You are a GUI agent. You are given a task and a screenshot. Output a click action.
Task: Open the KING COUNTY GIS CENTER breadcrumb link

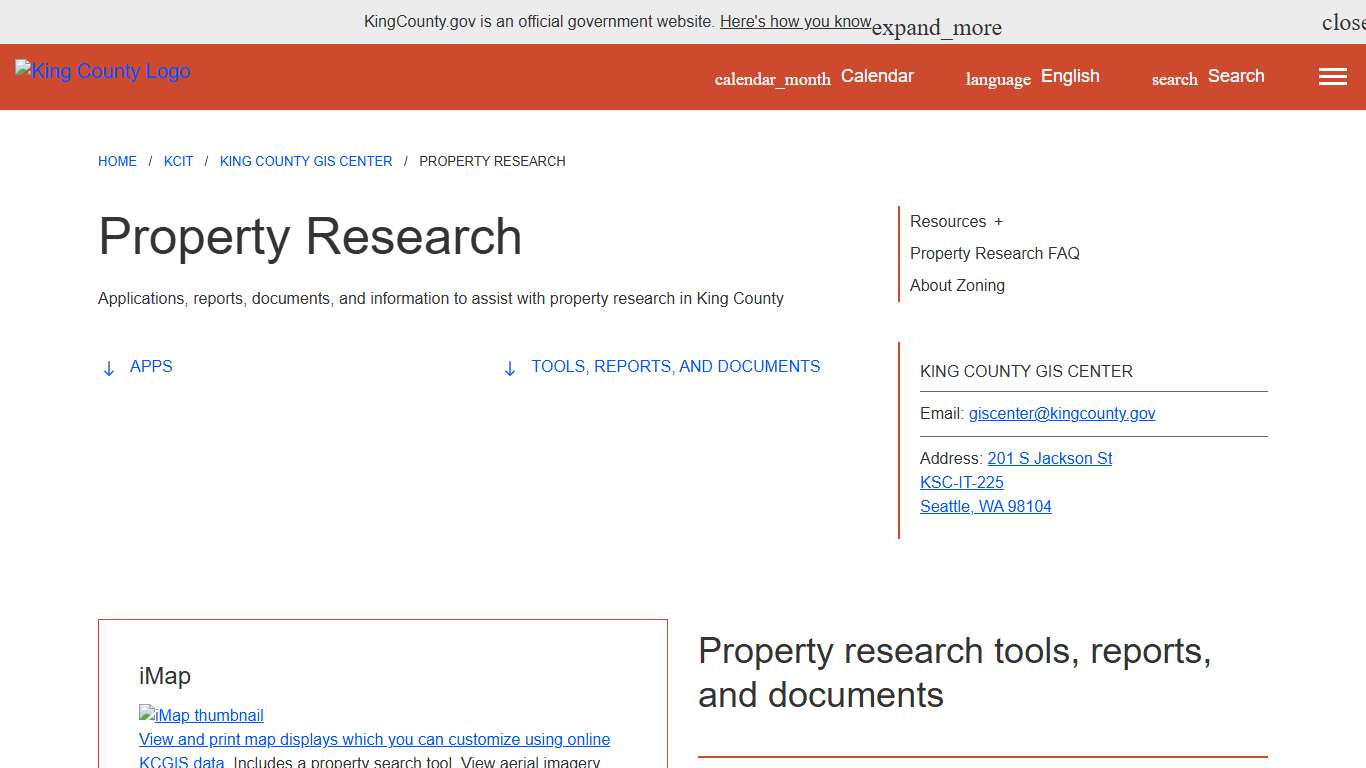[306, 161]
